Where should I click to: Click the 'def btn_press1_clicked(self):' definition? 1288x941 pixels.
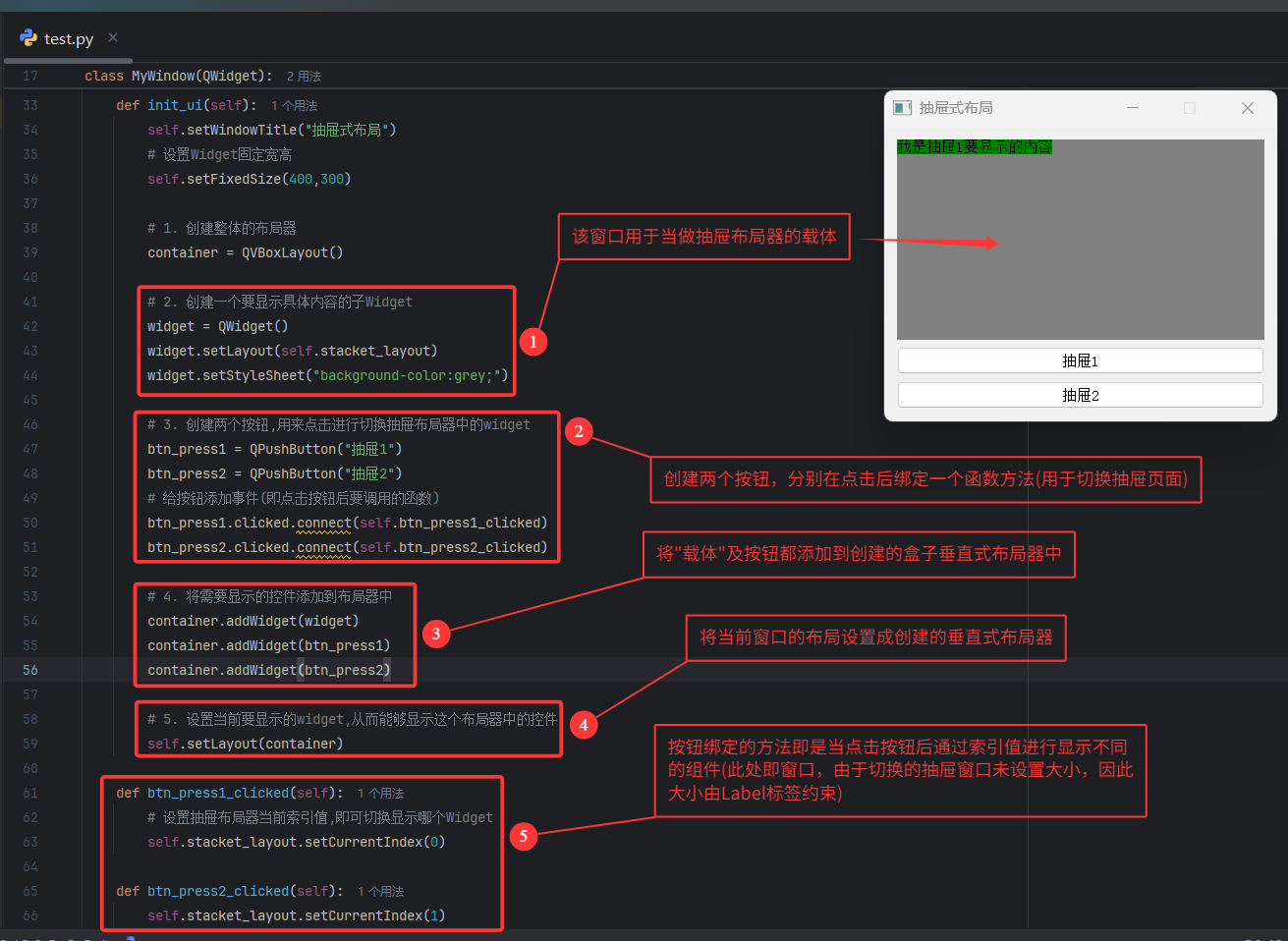(x=230, y=793)
